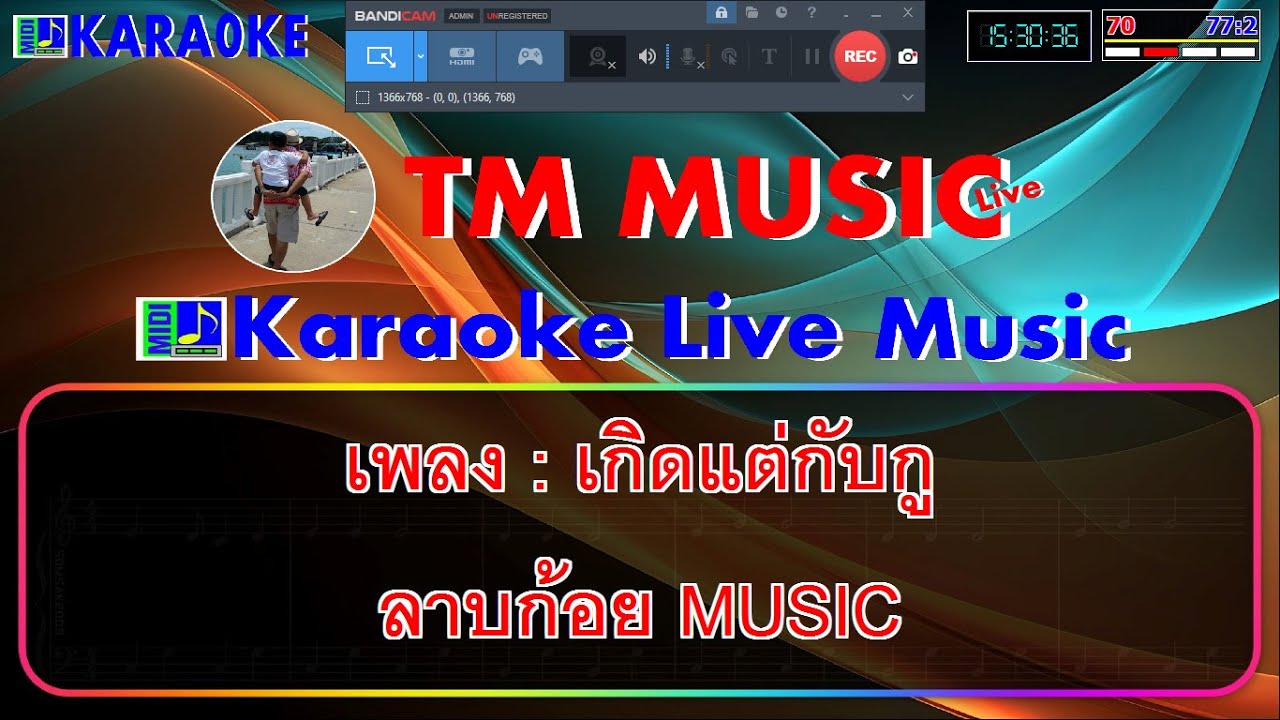Screen dimensions: 1280x720
Task: Click the ADMIN badge
Action: pyautogui.click(x=460, y=16)
